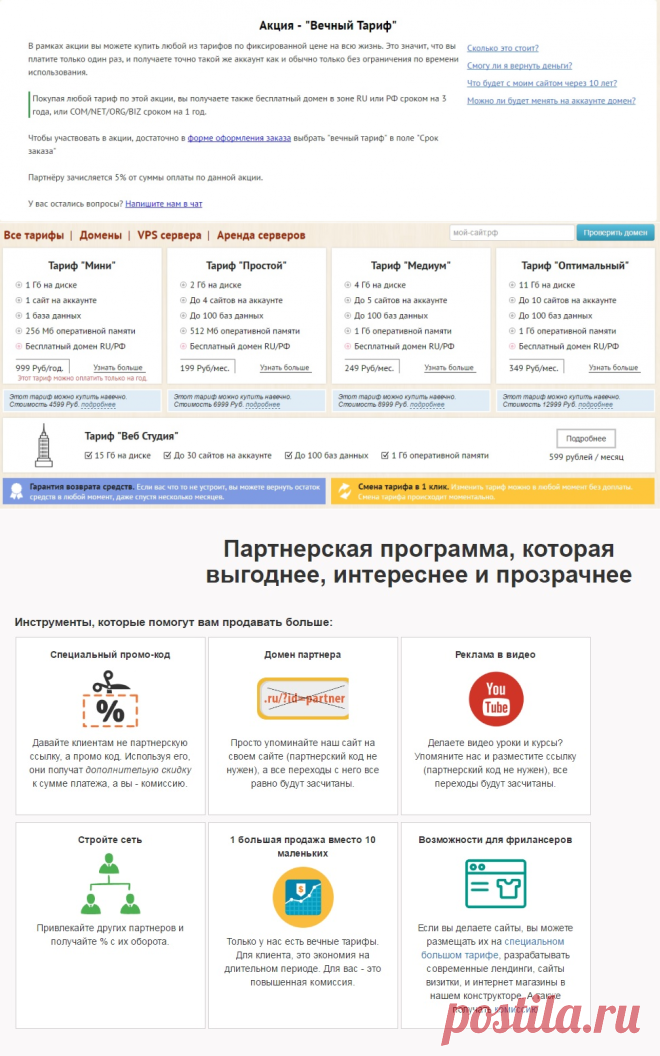Screen dimensions: 660x1056
Task: Open the 'Домены' menu item
Action: click(100, 235)
